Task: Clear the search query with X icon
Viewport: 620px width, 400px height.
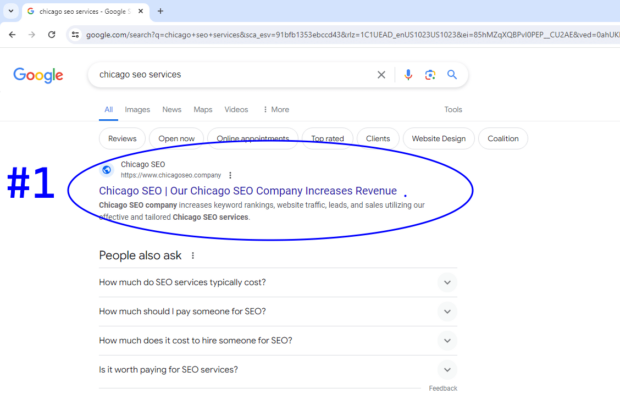Action: 381,75
